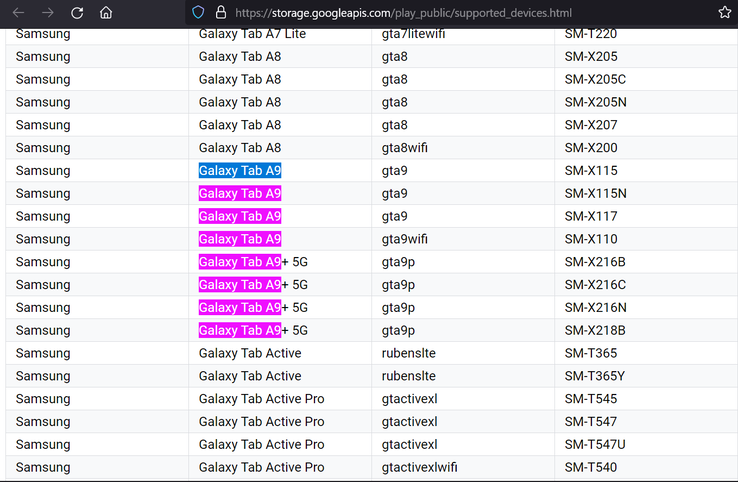This screenshot has height=482, width=738.
Task: Click model SM-X110 cell
Action: (591, 239)
